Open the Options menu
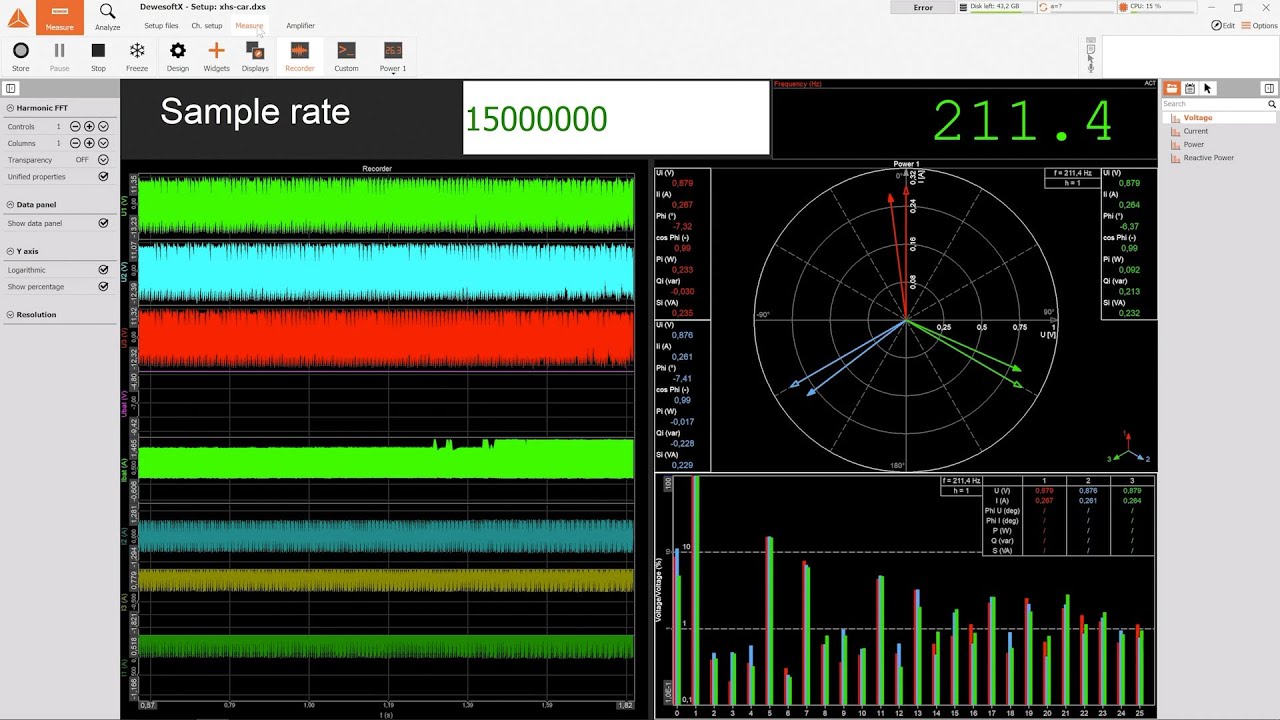This screenshot has height=720, width=1280. point(1259,26)
